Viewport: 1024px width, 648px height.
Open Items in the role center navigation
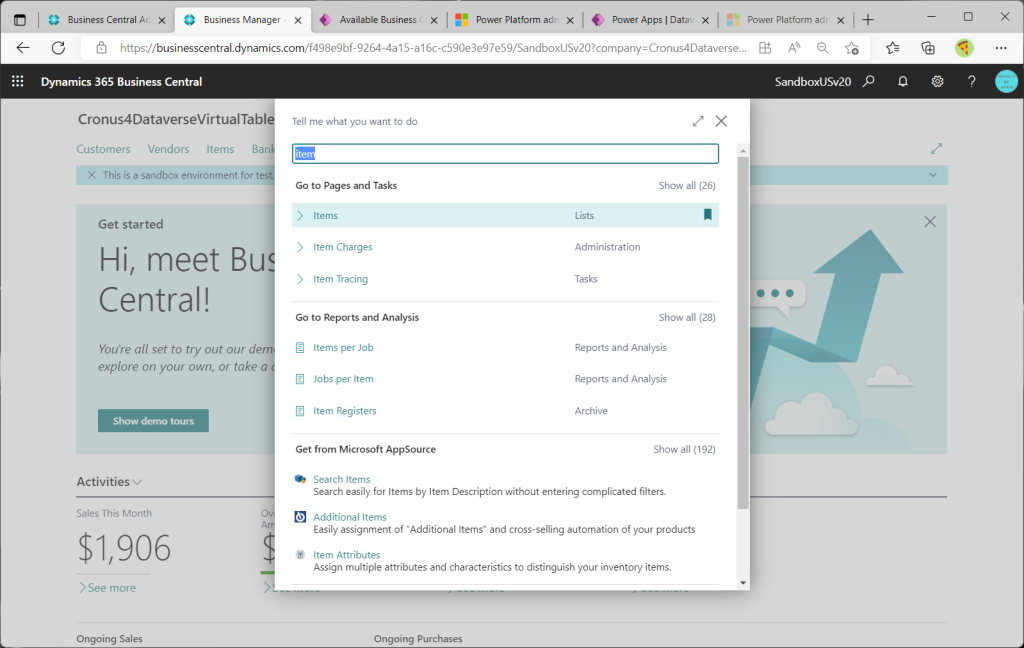pos(220,149)
